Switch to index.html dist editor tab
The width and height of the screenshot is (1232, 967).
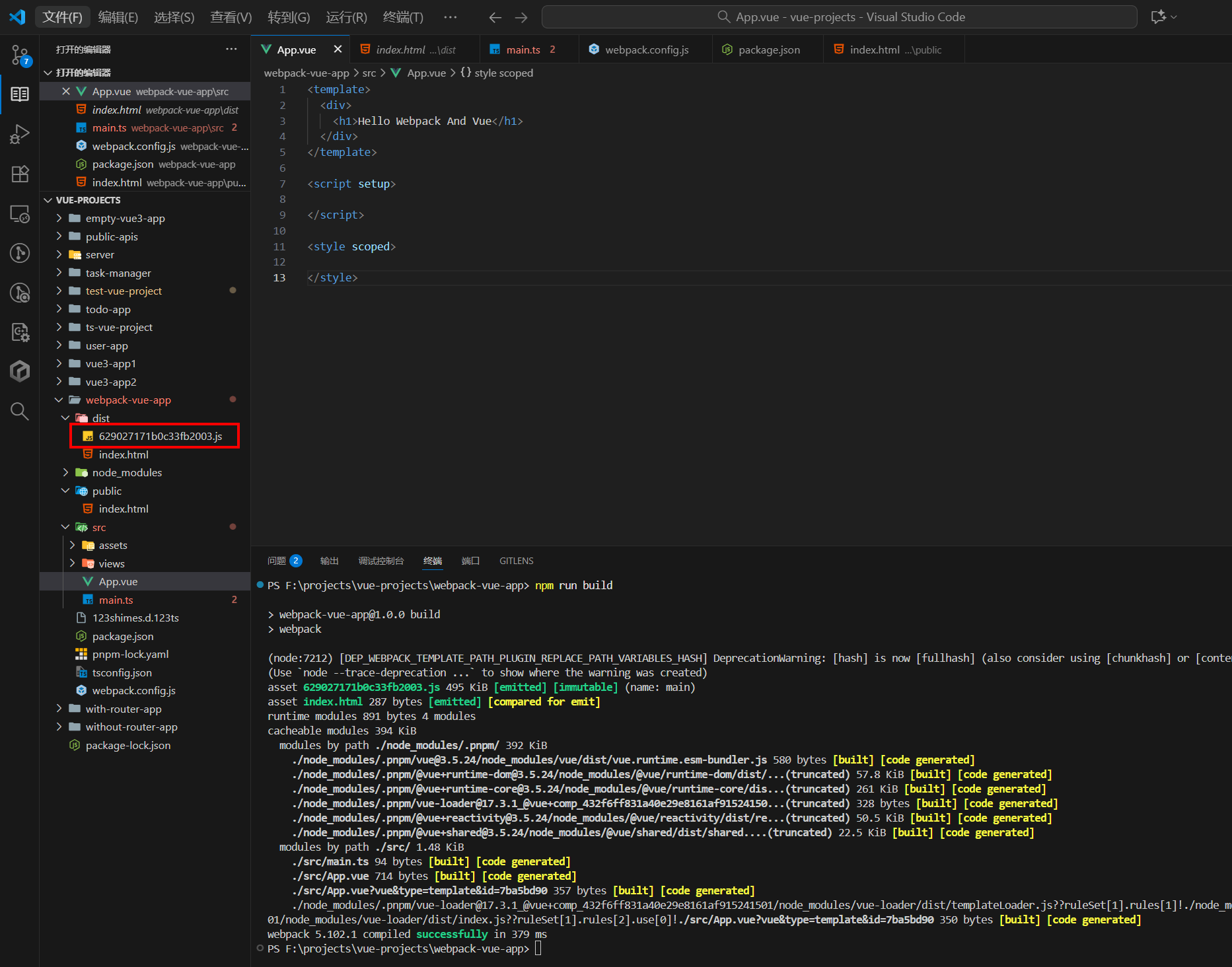pos(416,50)
